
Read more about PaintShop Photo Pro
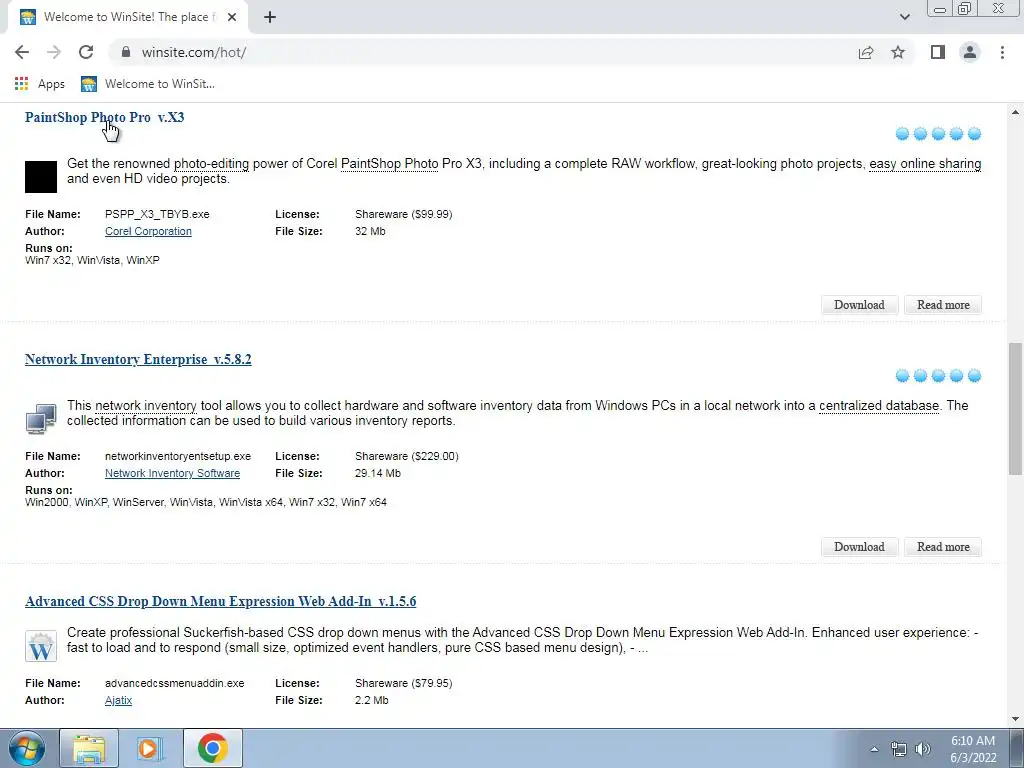(x=943, y=305)
